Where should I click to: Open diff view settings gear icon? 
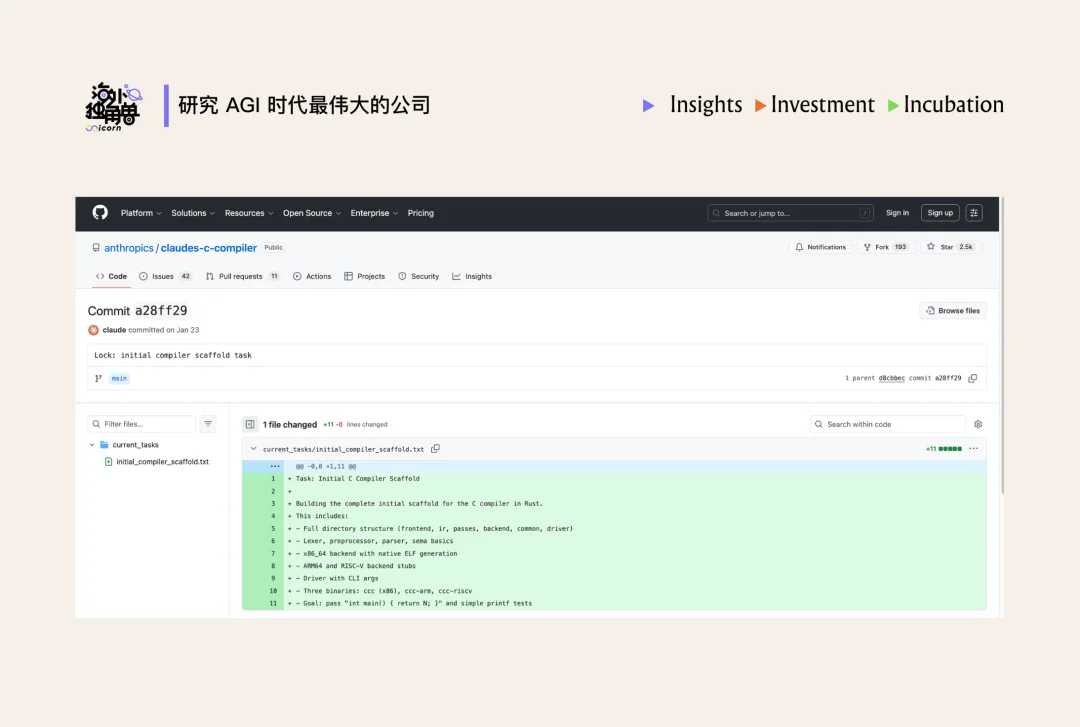pyautogui.click(x=978, y=424)
